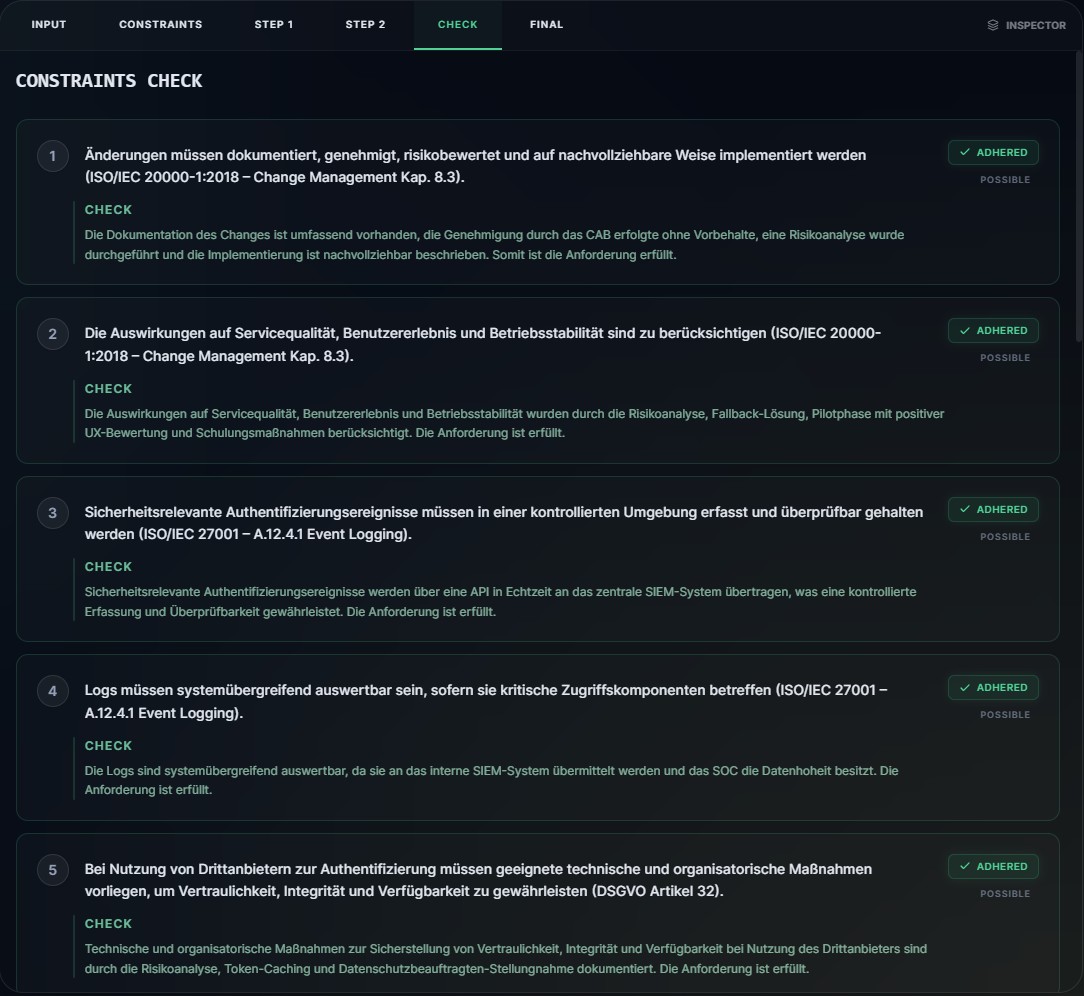Click number 5 circle badge
Image resolution: width=1084 pixels, height=996 pixels.
click(53, 870)
